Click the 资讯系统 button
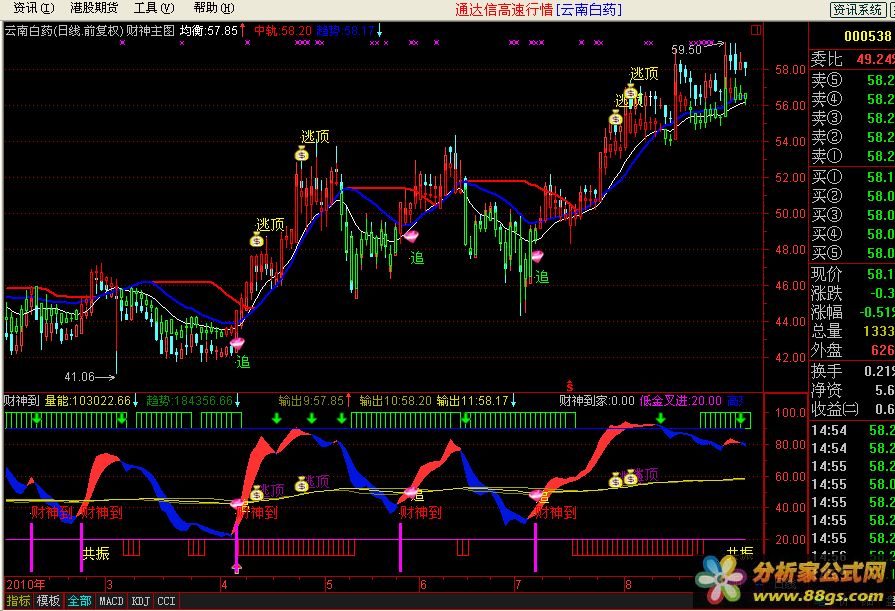This screenshot has height=611, width=895. [857, 9]
